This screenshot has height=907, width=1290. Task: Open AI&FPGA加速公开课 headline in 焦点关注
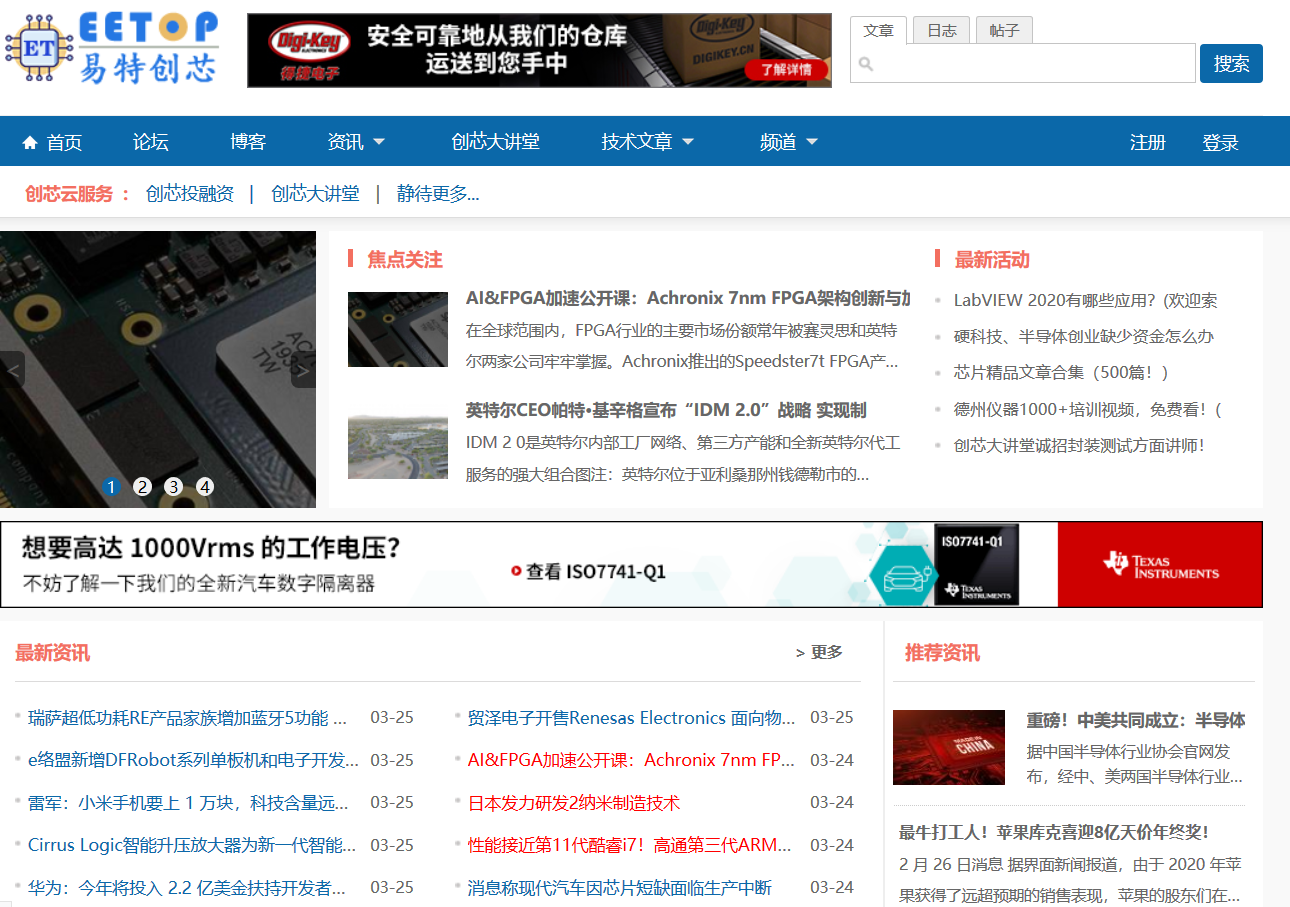point(688,298)
